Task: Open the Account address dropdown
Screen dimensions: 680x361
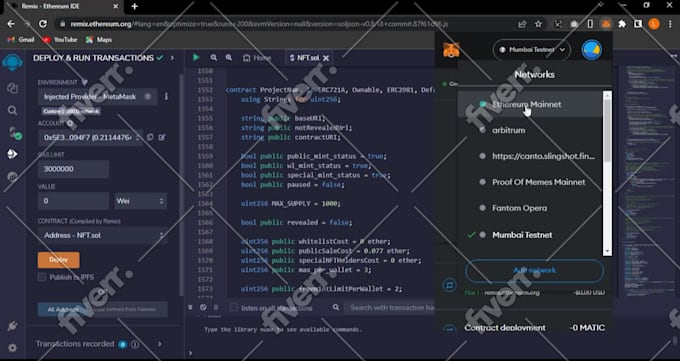Action: (90, 138)
